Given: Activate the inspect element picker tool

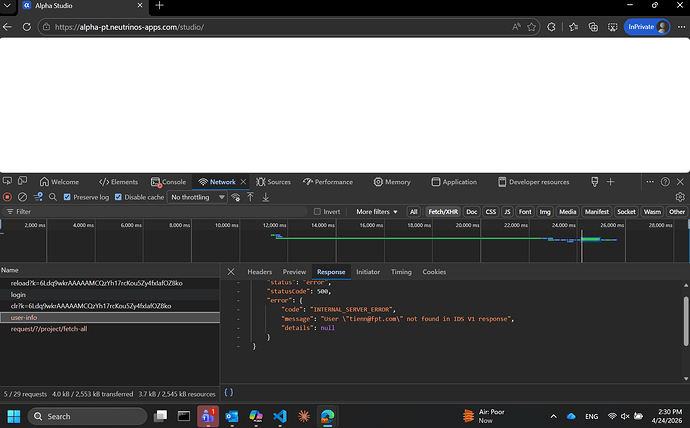Looking at the screenshot, I should click(7, 181).
